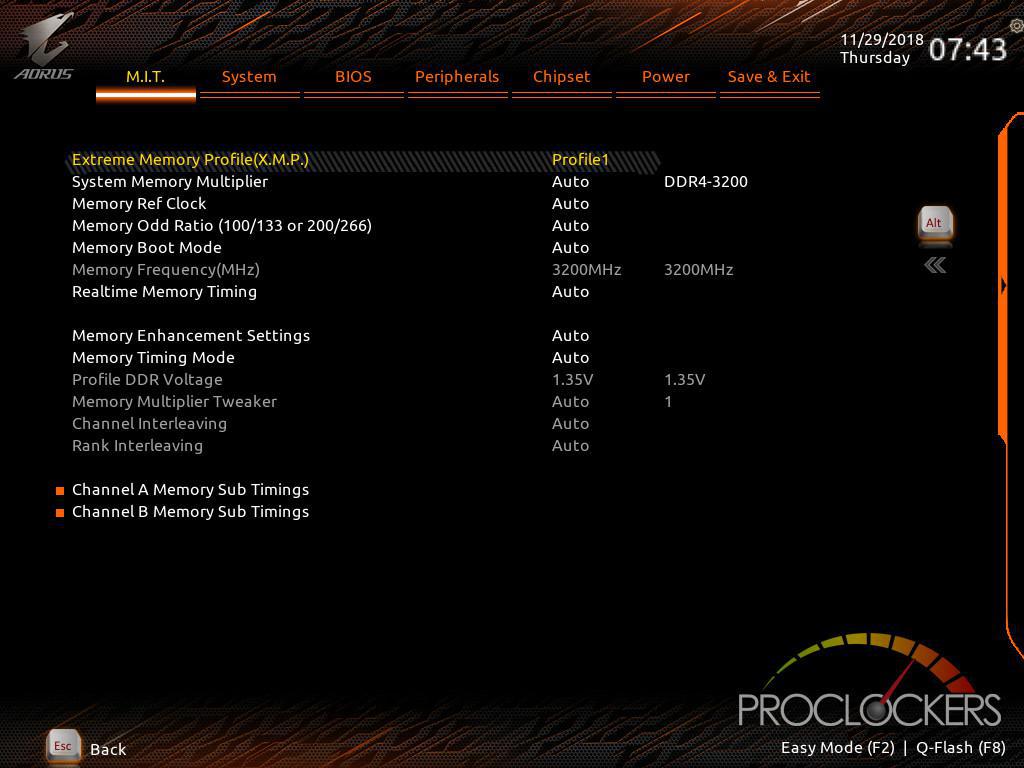Select the Memory Ref Clock label
1024x768 pixels.
pyautogui.click(x=139, y=204)
